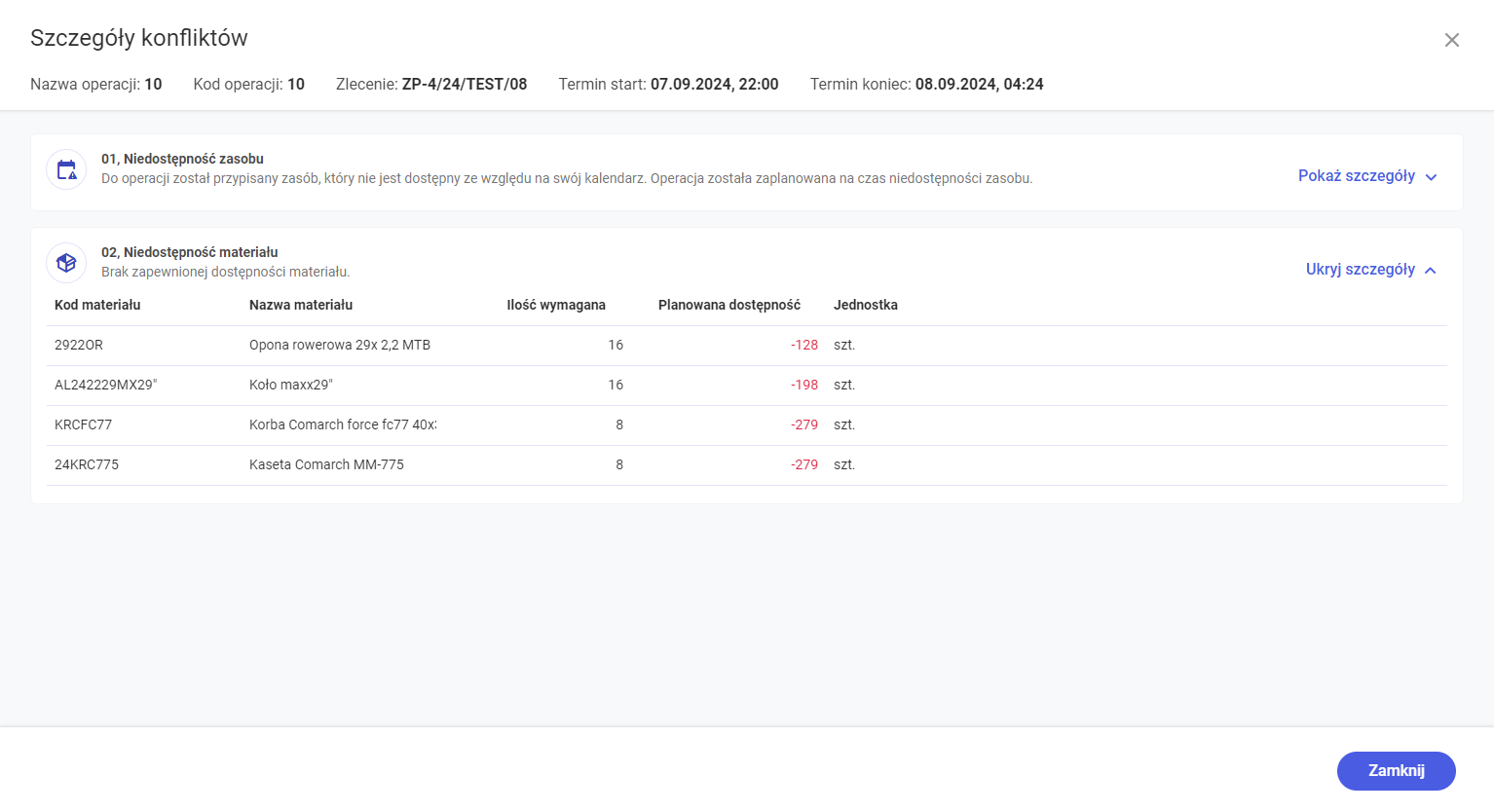Click start date 07.09.2024, 22:00
Screen dimensions: 1494x812
click(x=715, y=85)
